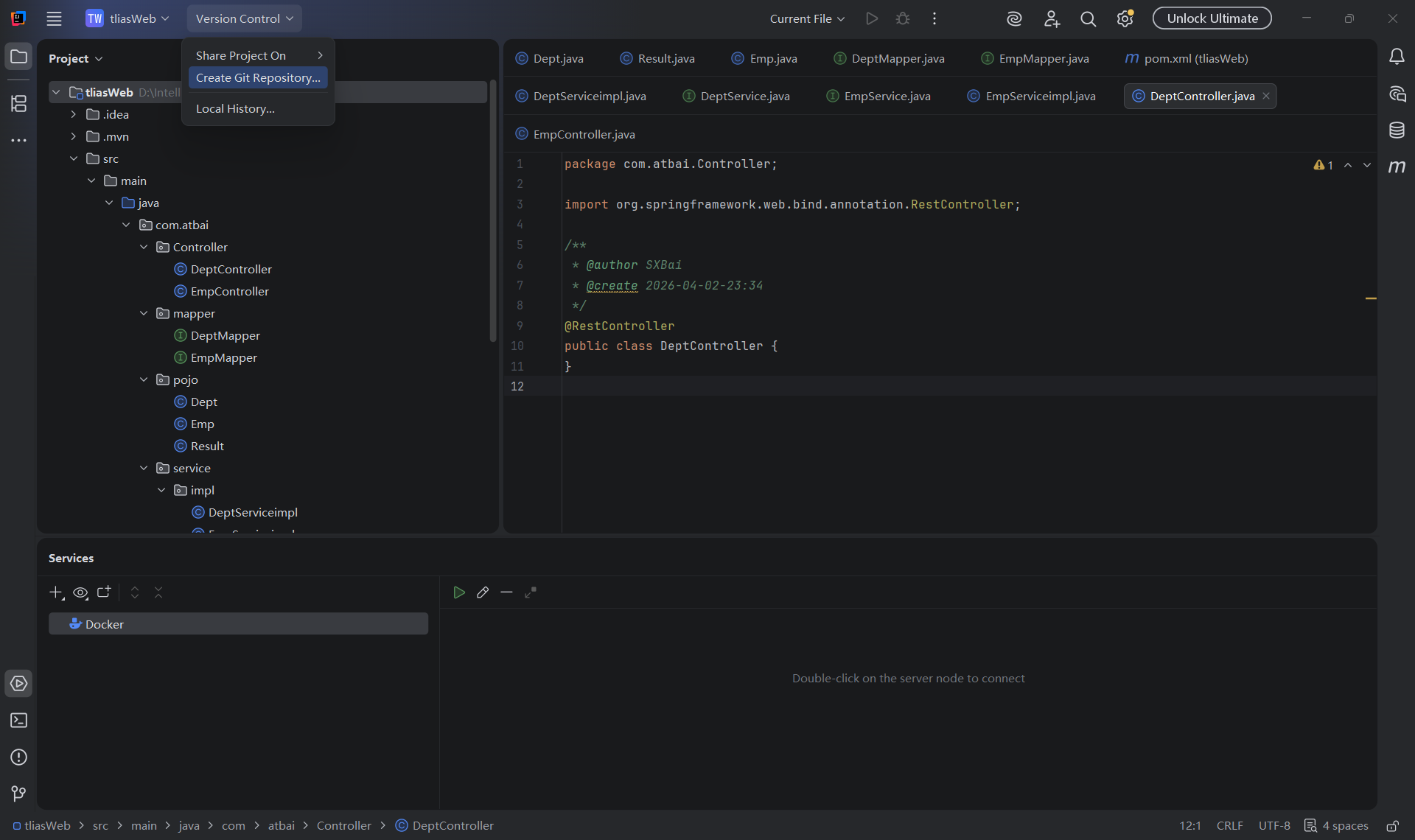Click the Unlock Ultimate button

(1212, 18)
